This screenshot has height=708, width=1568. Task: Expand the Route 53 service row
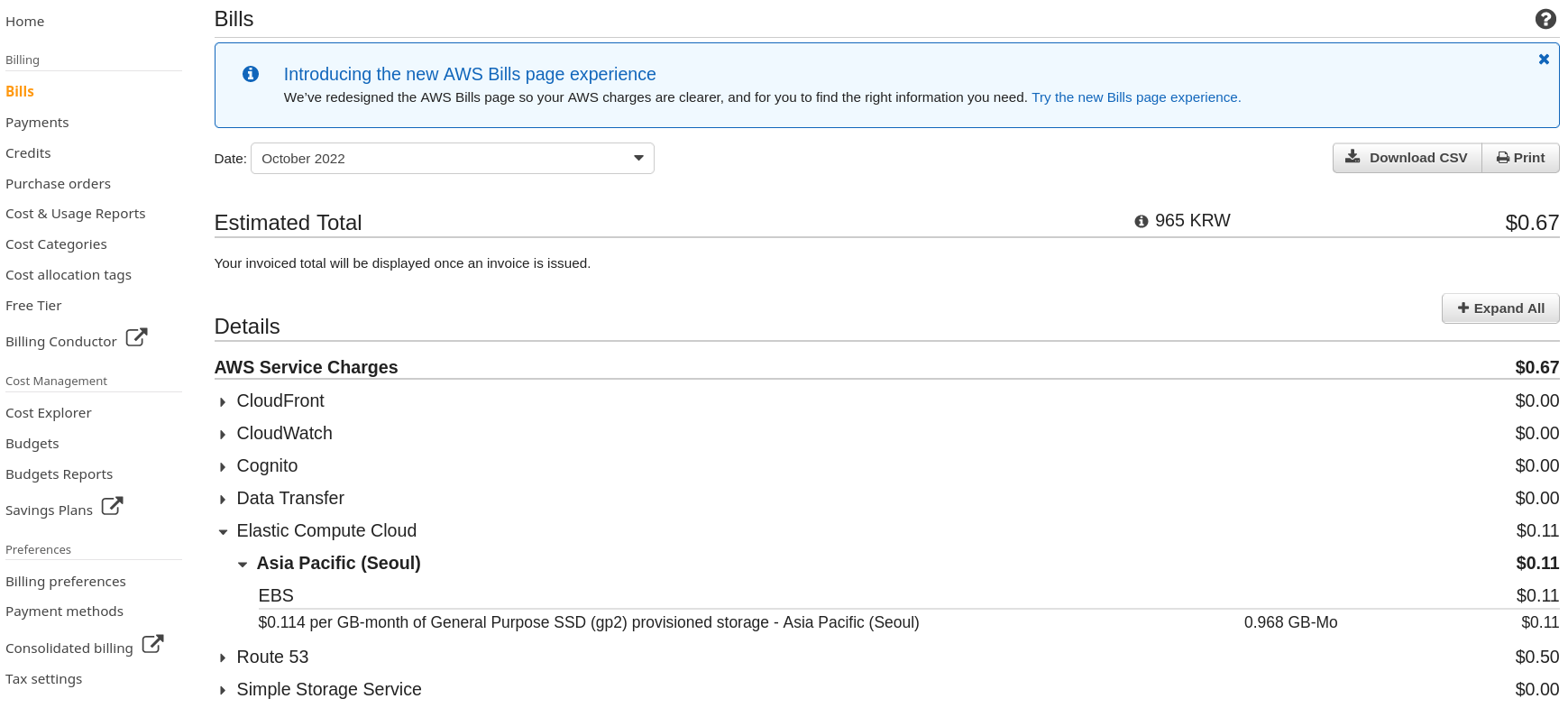coord(223,657)
